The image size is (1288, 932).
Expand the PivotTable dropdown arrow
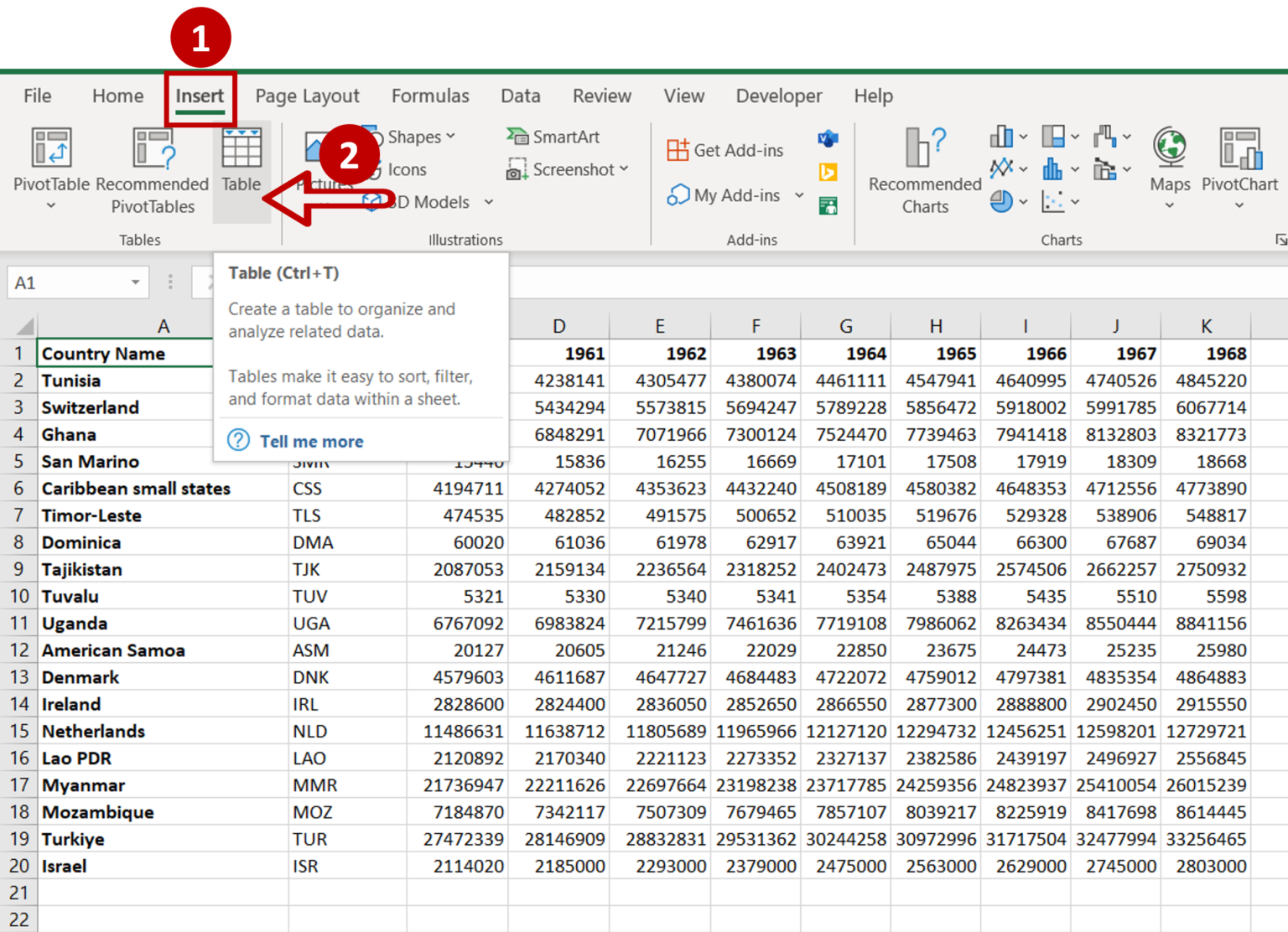tap(51, 205)
